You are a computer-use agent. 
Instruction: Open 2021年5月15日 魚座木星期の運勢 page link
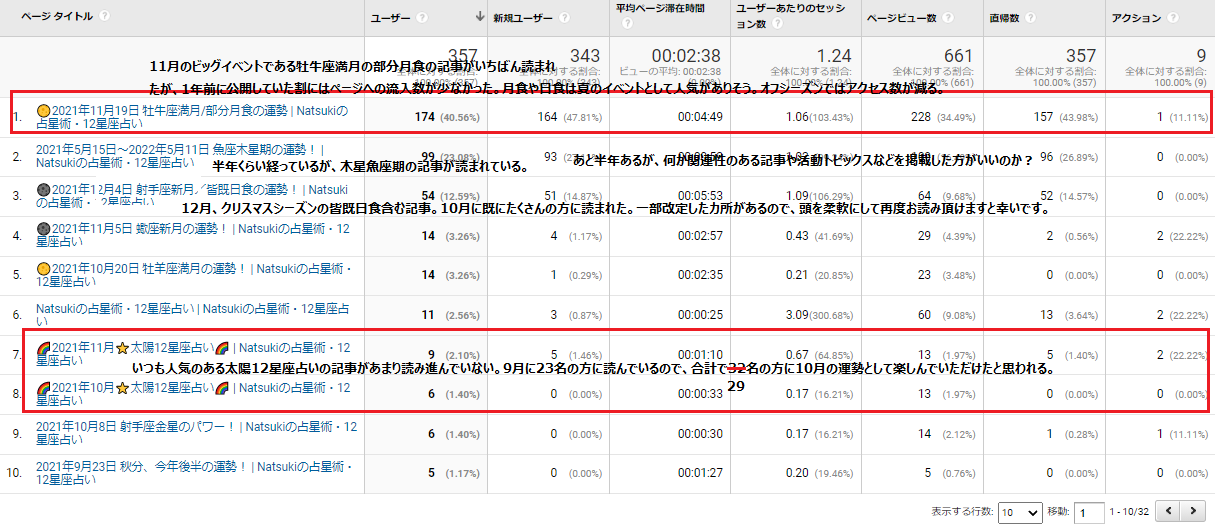coord(181,155)
